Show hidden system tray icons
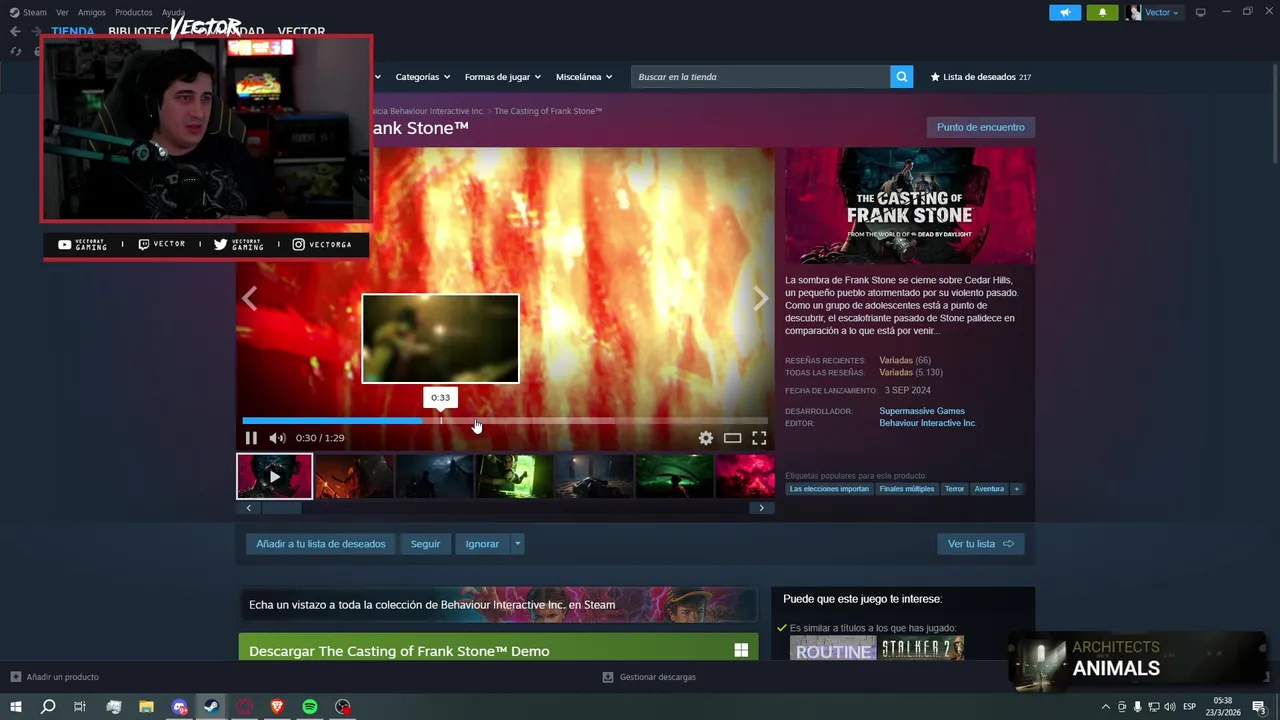The width and height of the screenshot is (1280, 720). point(1105,707)
